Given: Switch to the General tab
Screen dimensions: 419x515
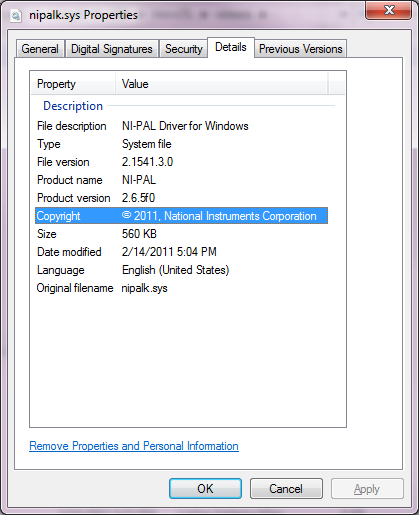Looking at the screenshot, I should coord(40,49).
